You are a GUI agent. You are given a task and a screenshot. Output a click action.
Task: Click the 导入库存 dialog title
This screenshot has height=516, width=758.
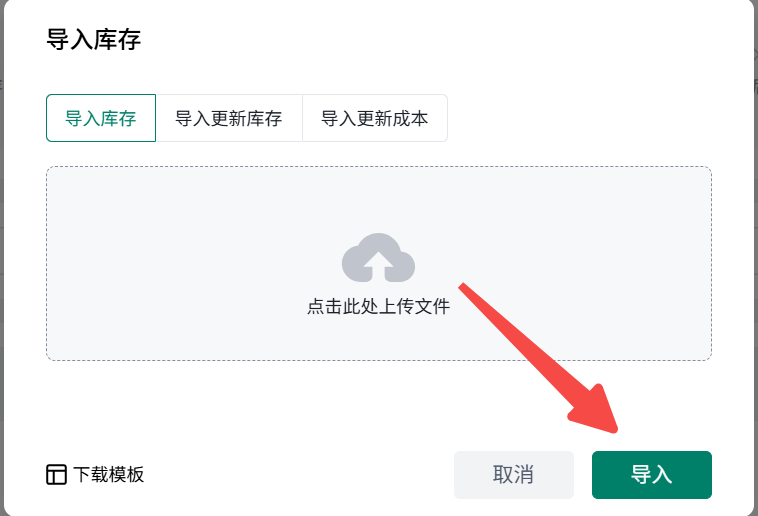pos(94,40)
